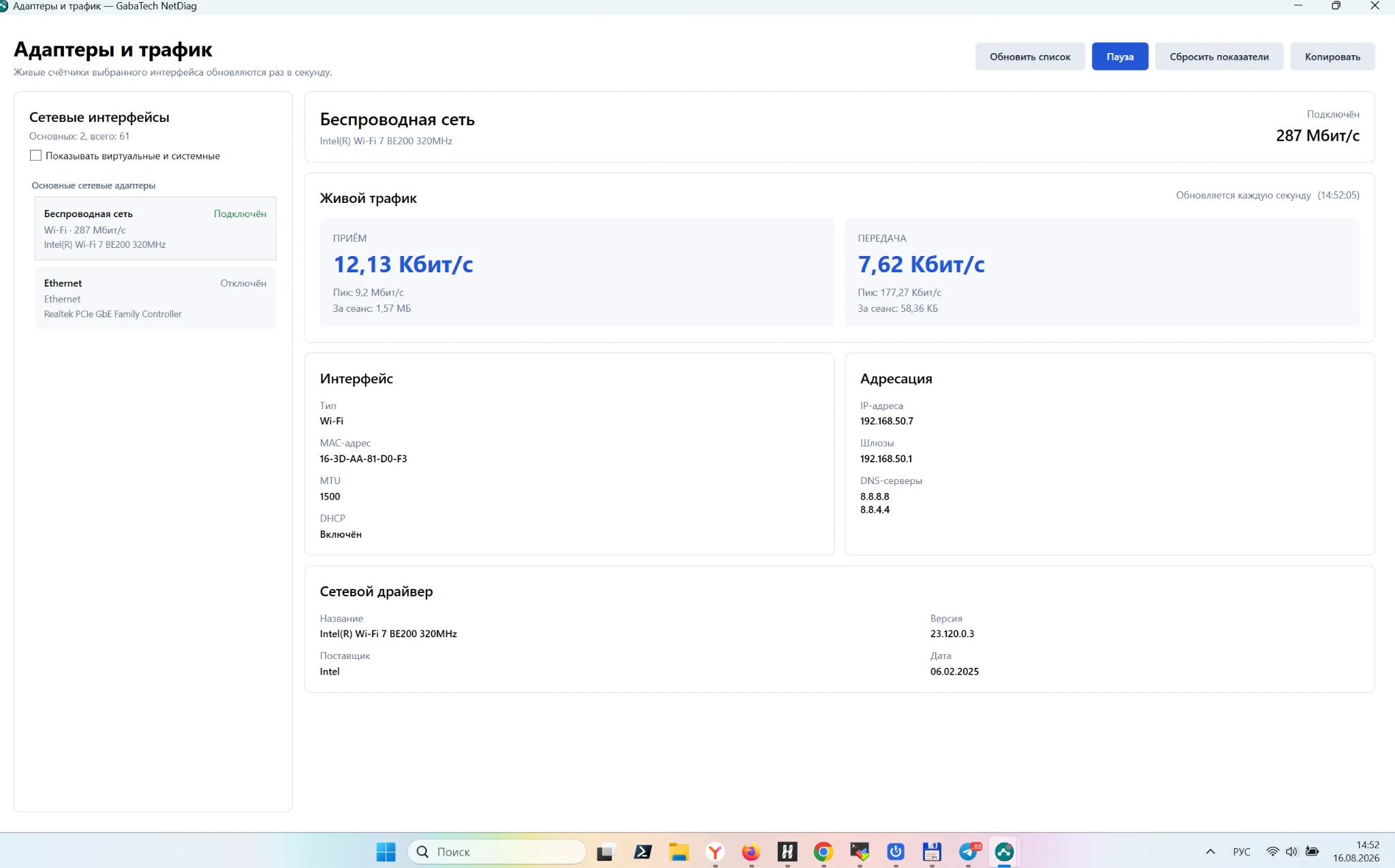This screenshot has height=868, width=1395.
Task: Open File Explorer from the taskbar
Action: click(x=678, y=852)
